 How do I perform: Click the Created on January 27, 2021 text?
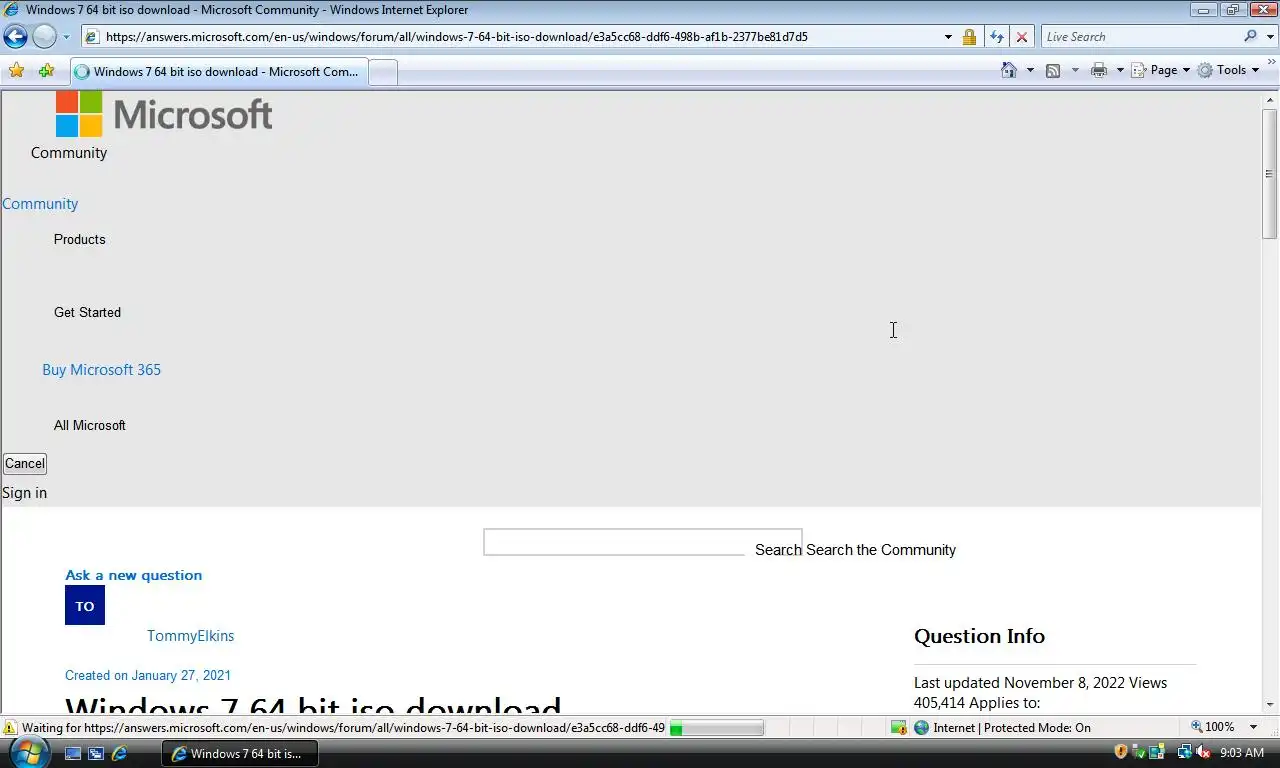(x=148, y=676)
